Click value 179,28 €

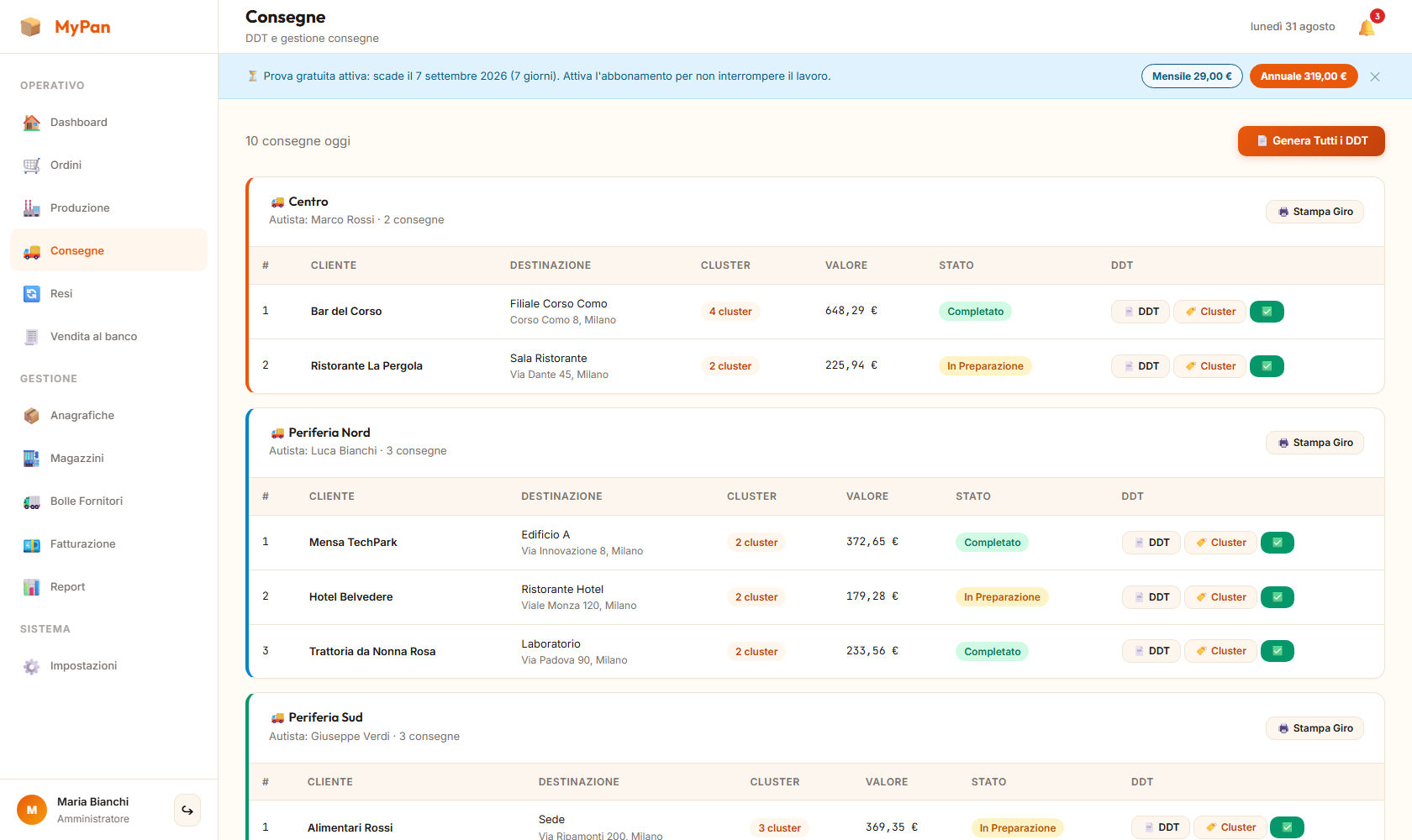tap(872, 596)
